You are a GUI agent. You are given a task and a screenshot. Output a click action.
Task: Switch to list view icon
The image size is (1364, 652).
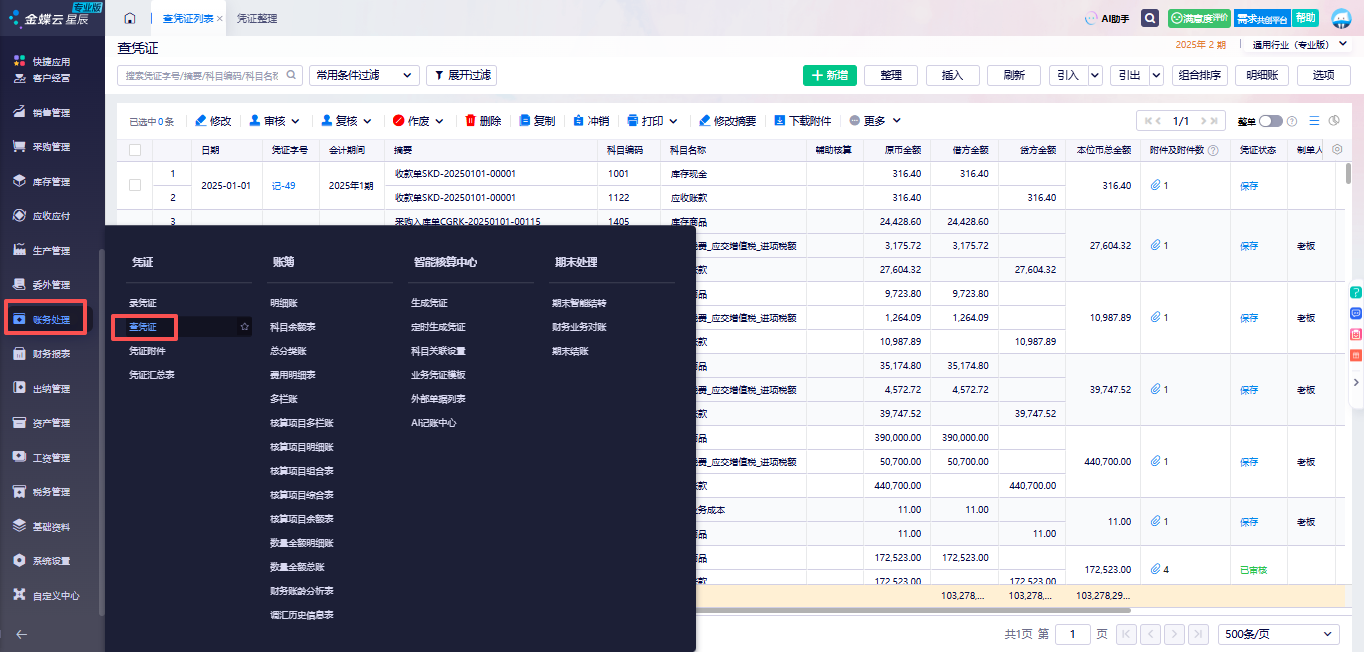point(1314,121)
